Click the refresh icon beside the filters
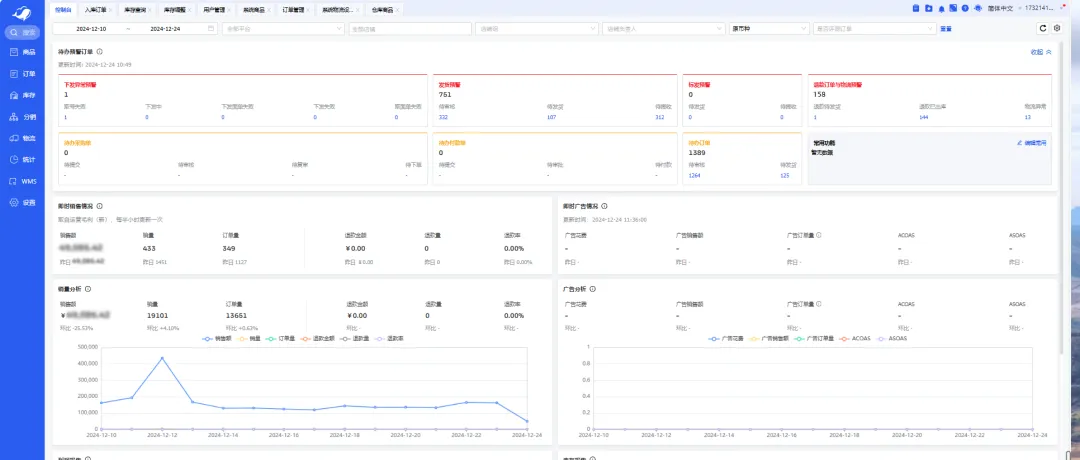Image resolution: width=1080 pixels, height=460 pixels. [1043, 28]
